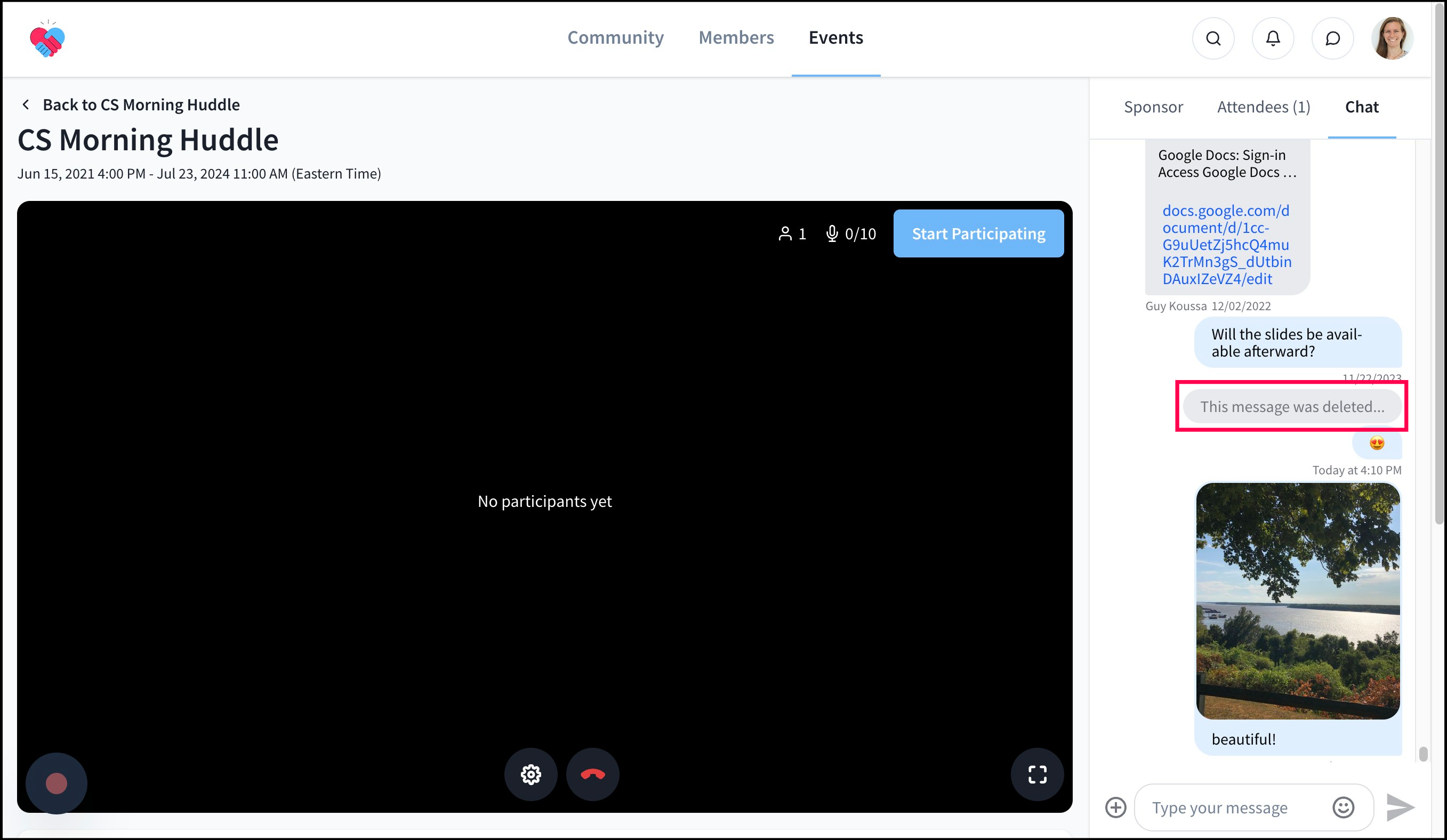Click the chat panel scrollbar

(x=1422, y=753)
